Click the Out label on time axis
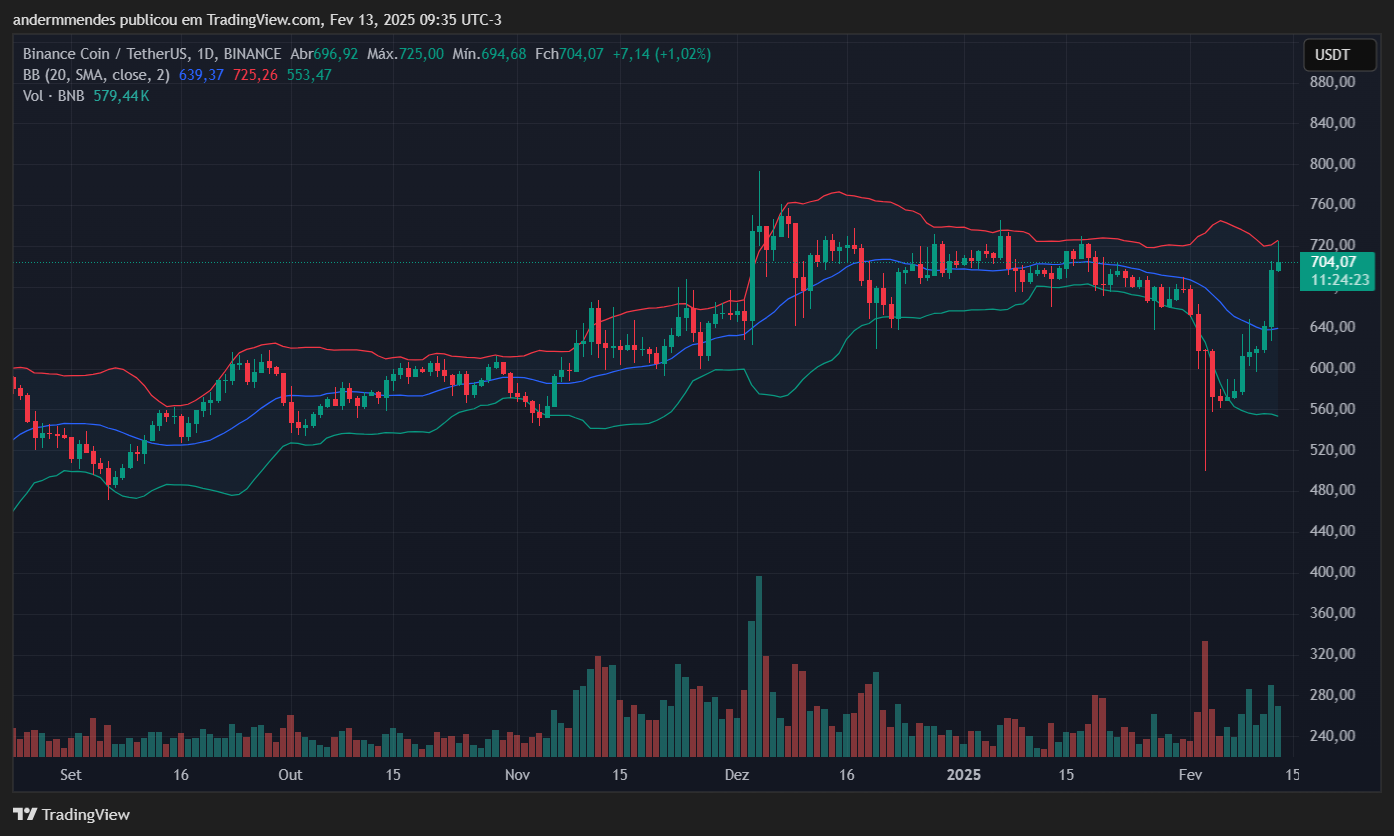The height and width of the screenshot is (836, 1394). pyautogui.click(x=290, y=775)
